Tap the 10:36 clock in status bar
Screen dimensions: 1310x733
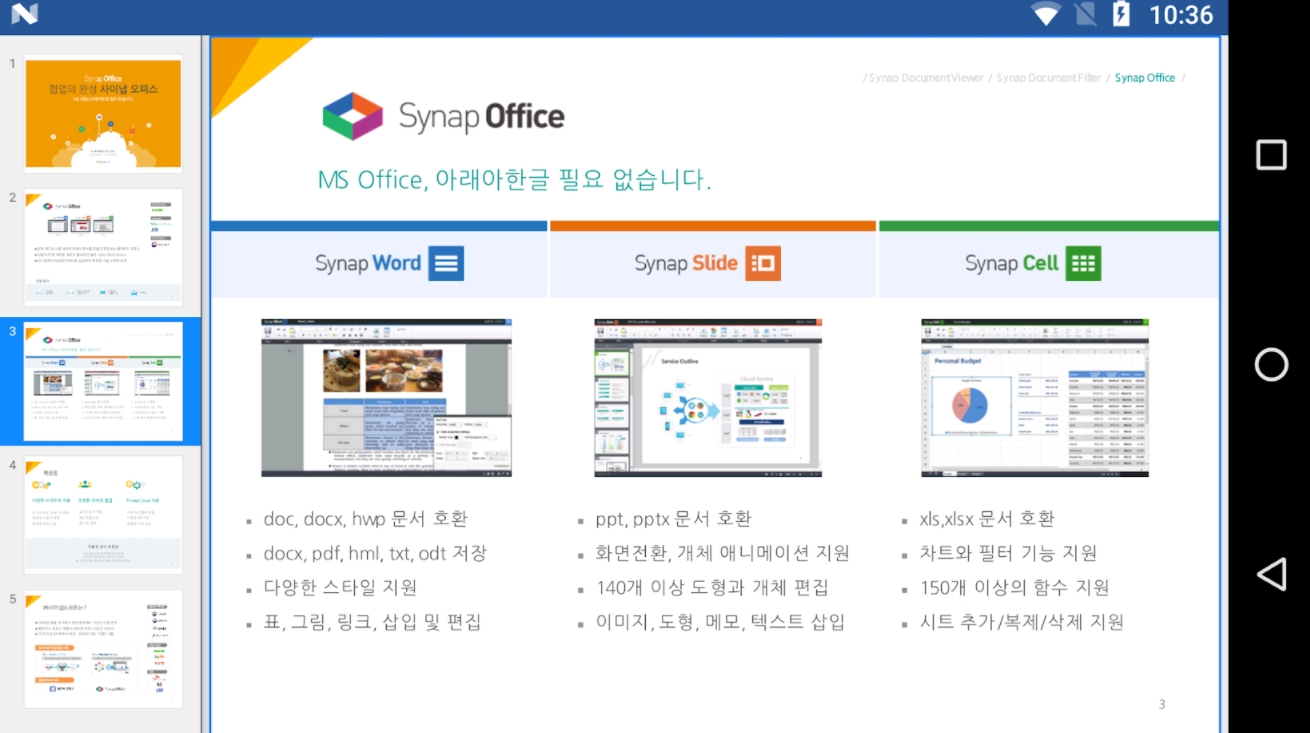pos(1181,15)
